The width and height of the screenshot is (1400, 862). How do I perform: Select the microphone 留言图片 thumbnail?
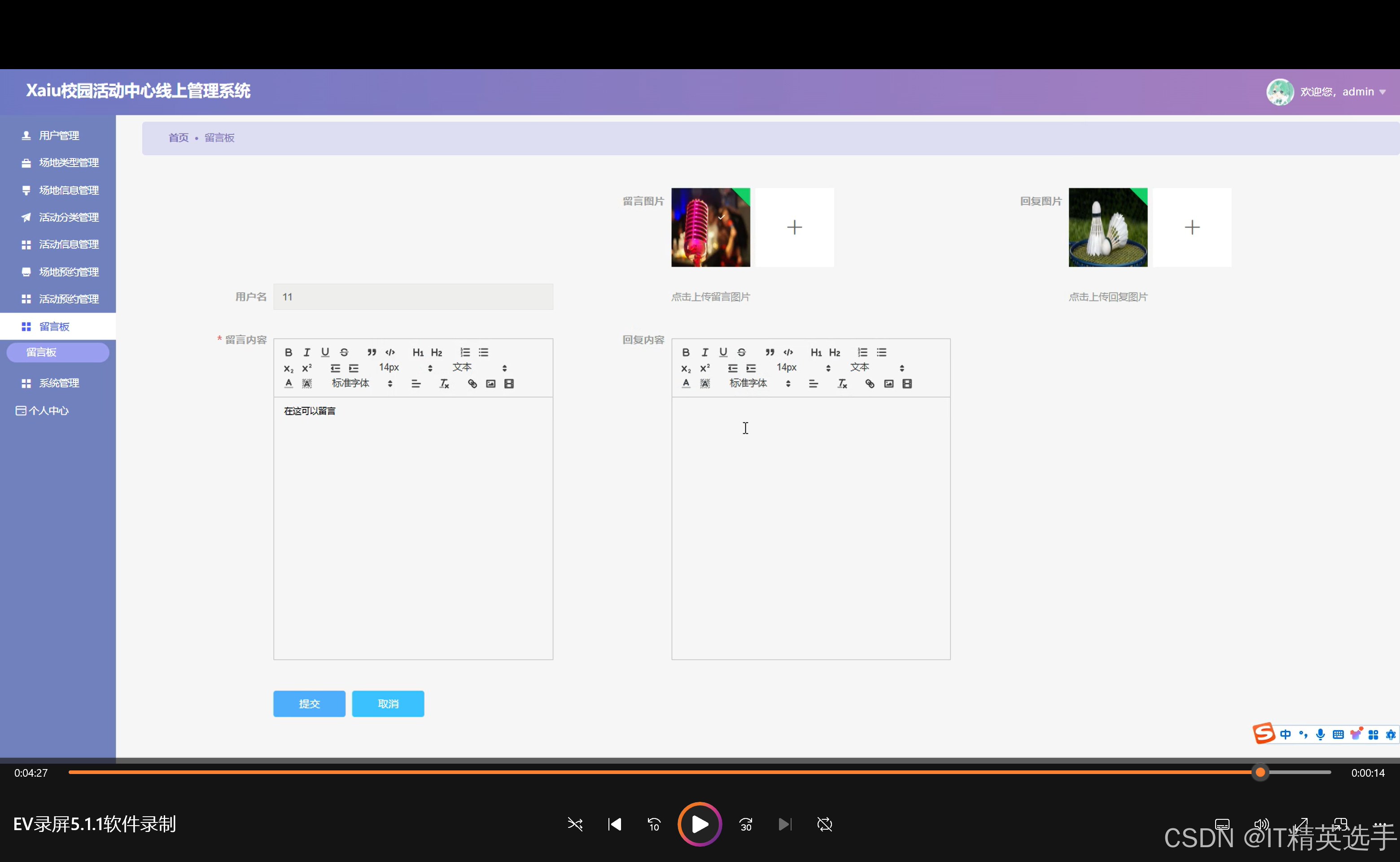coord(710,228)
